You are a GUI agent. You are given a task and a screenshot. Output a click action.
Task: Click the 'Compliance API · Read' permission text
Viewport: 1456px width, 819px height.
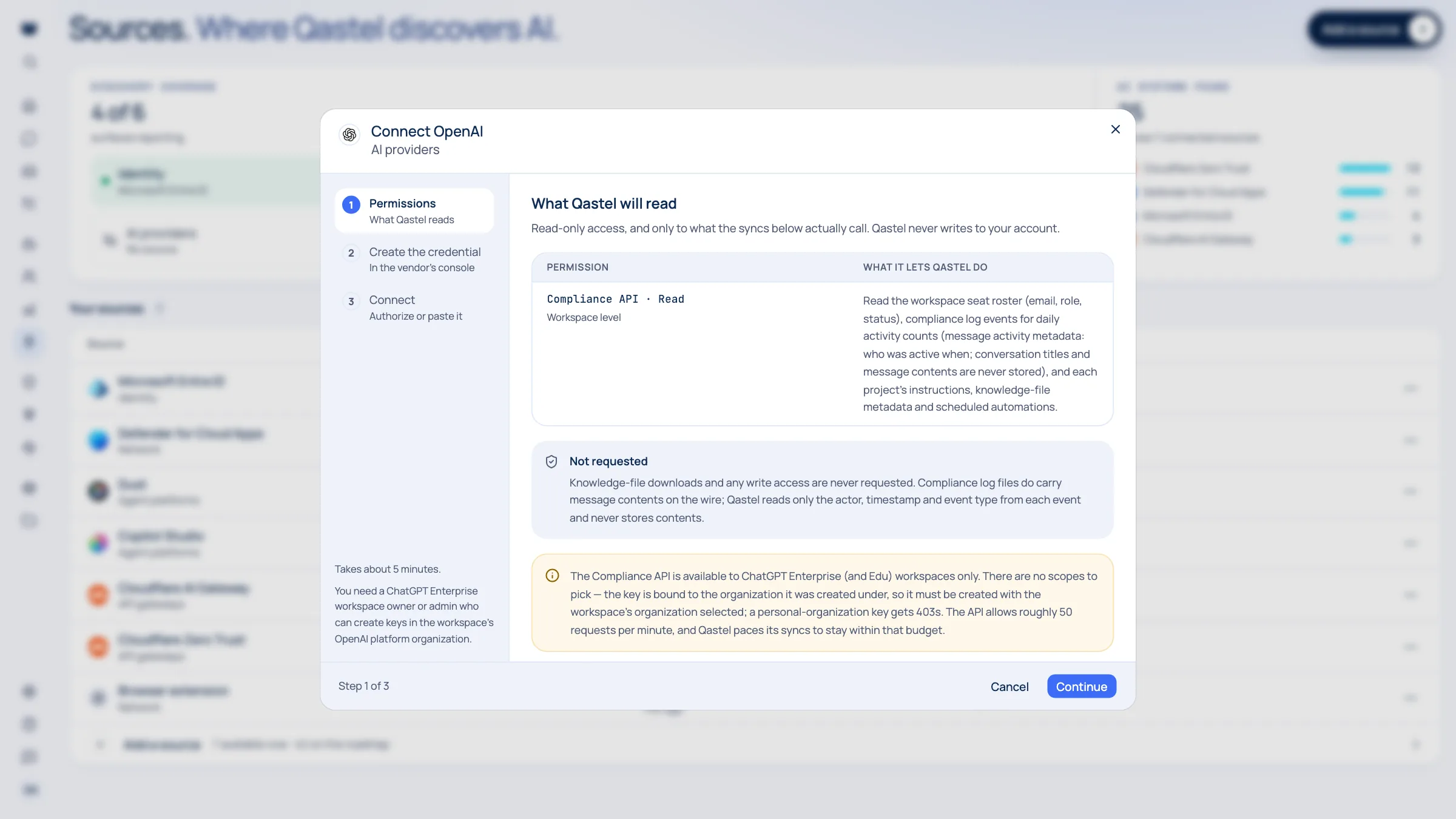tap(615, 299)
